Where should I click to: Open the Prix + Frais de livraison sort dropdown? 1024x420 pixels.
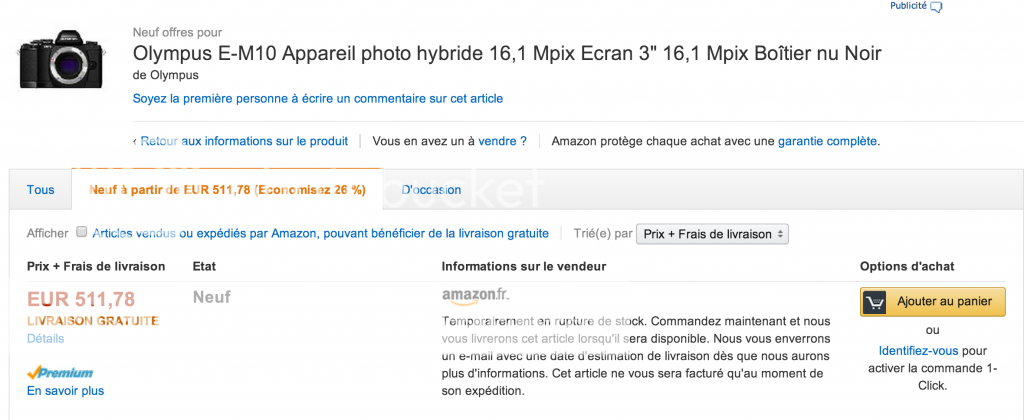click(713, 234)
